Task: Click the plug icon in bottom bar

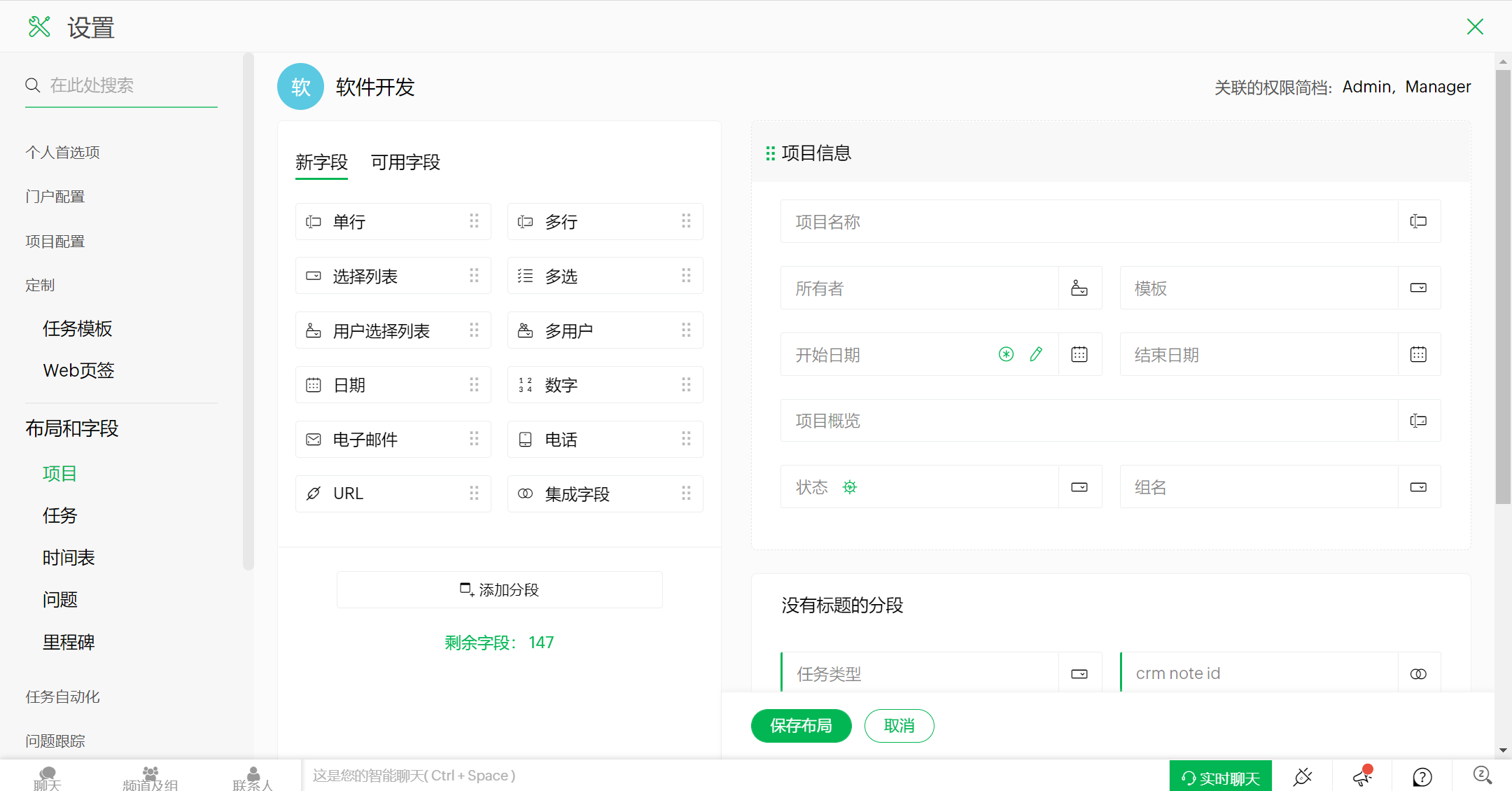Action: click(1303, 776)
